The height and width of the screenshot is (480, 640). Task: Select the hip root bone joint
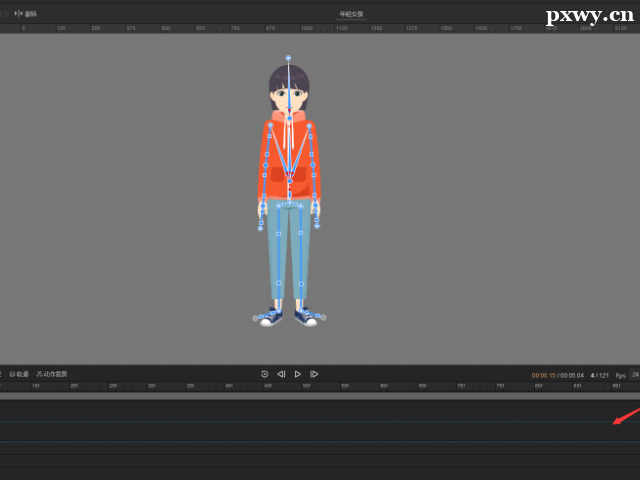click(x=289, y=203)
